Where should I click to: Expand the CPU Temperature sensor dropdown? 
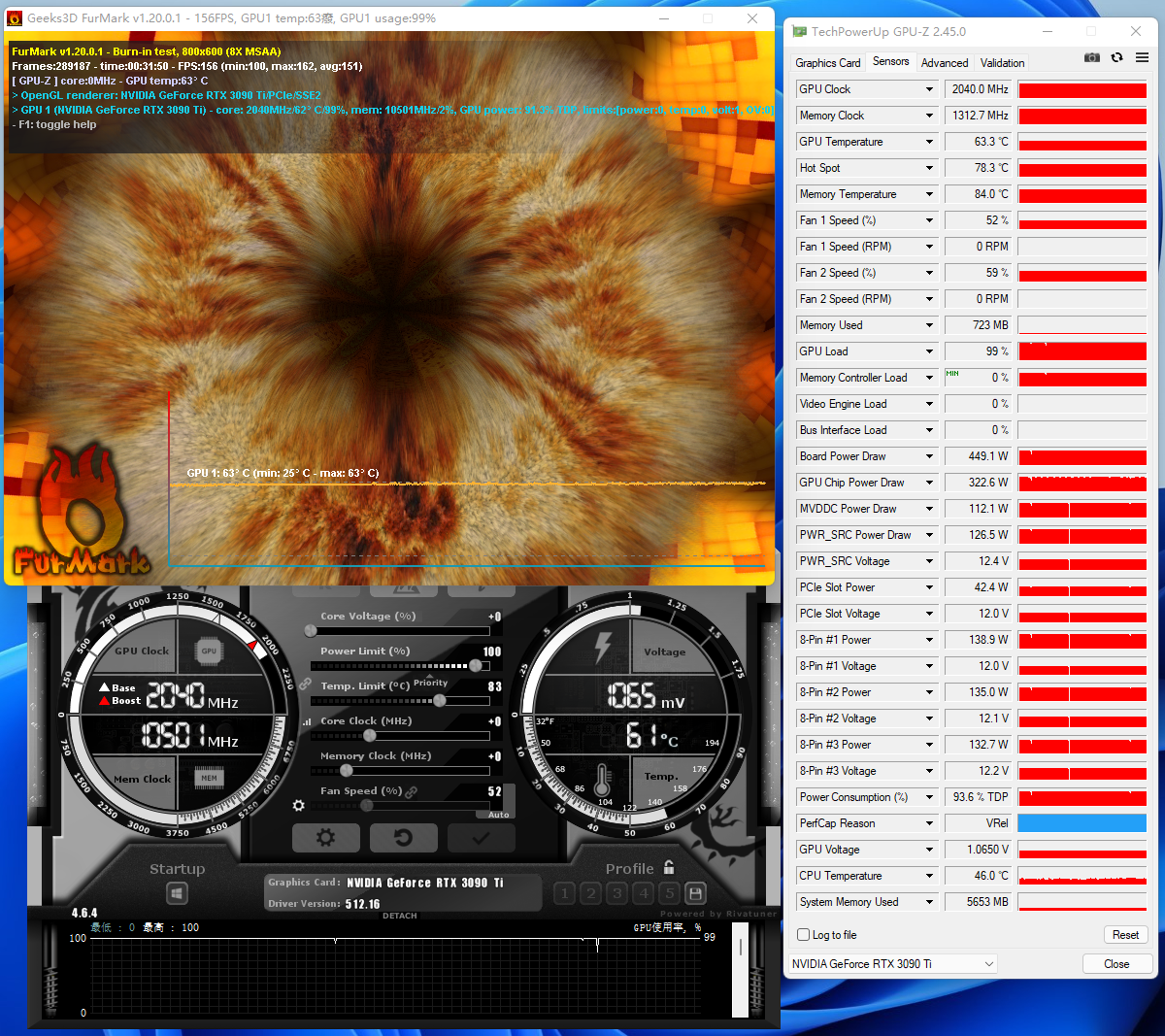929,876
